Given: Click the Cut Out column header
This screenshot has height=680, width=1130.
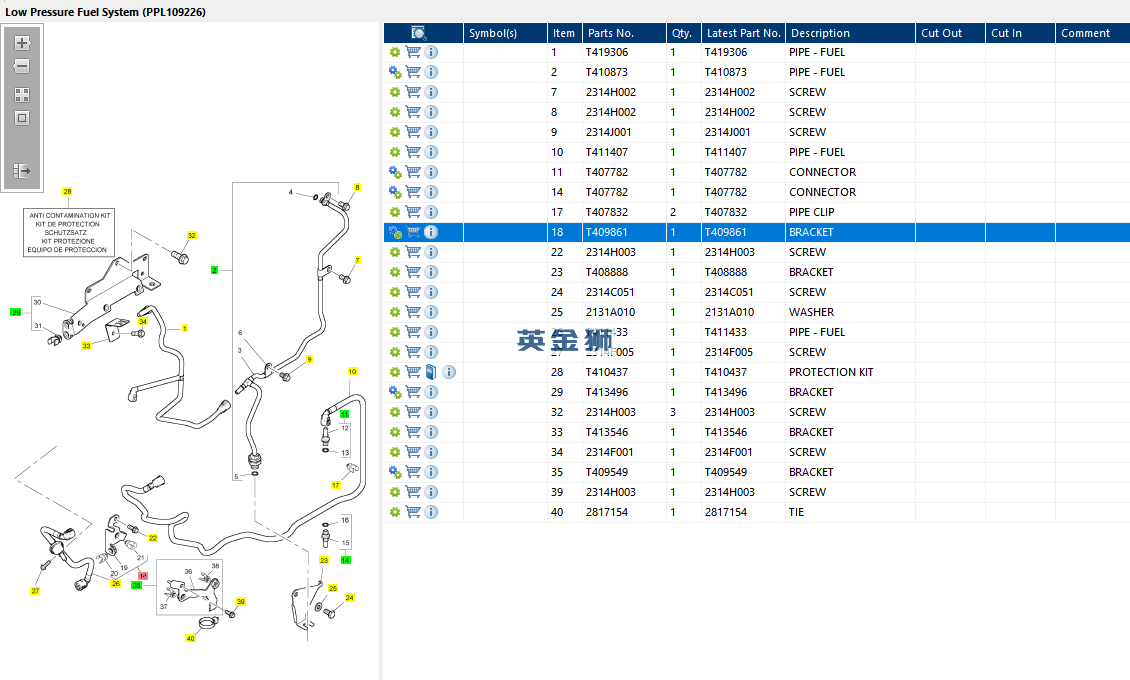Looking at the screenshot, I should (951, 33).
